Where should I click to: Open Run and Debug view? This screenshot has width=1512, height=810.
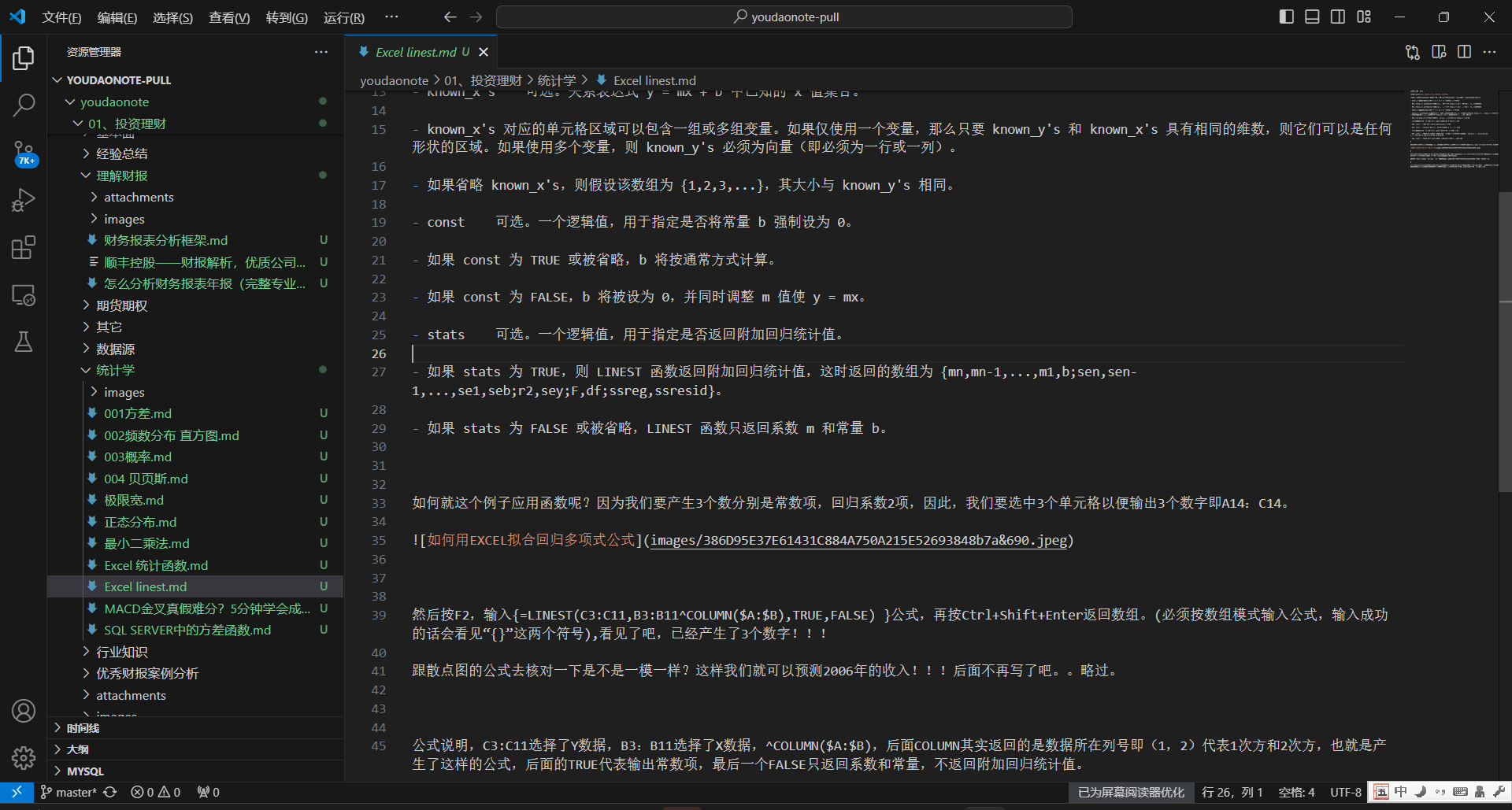pyautogui.click(x=24, y=200)
